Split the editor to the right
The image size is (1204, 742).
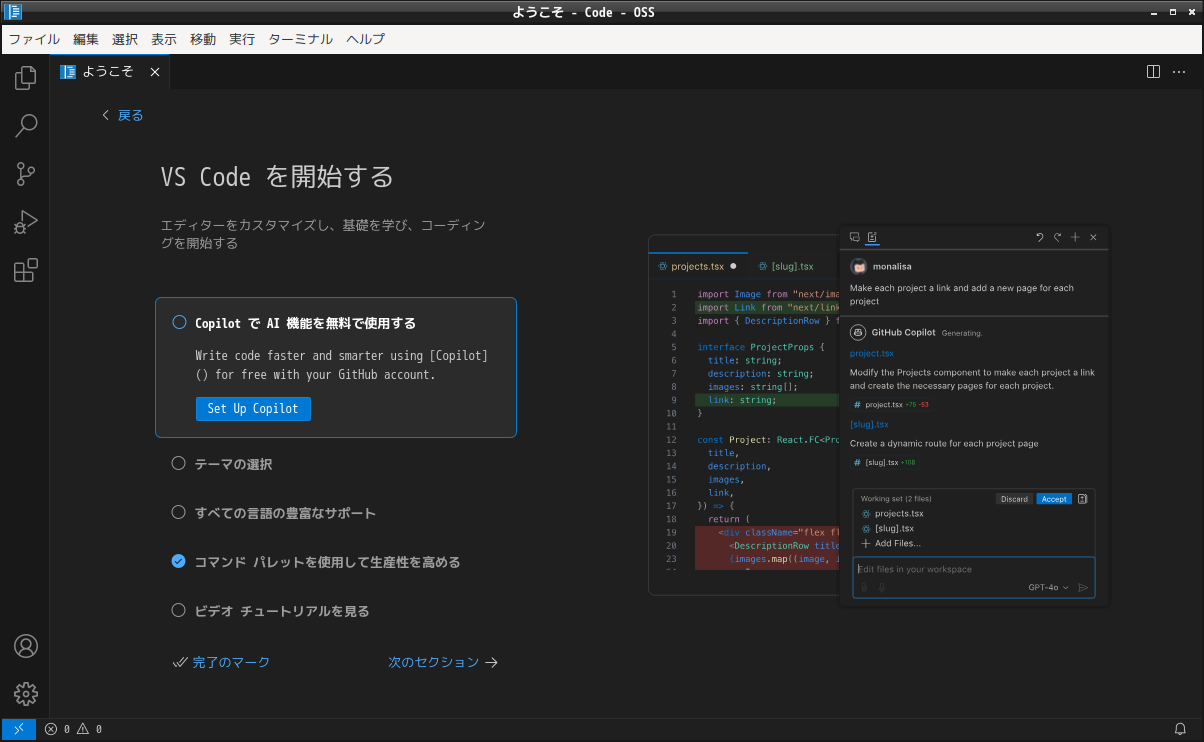[x=1153, y=72]
